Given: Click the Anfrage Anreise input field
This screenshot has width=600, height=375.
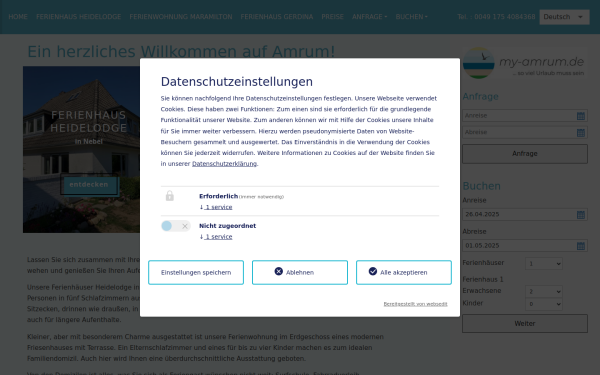Looking at the screenshot, I should 525,116.
